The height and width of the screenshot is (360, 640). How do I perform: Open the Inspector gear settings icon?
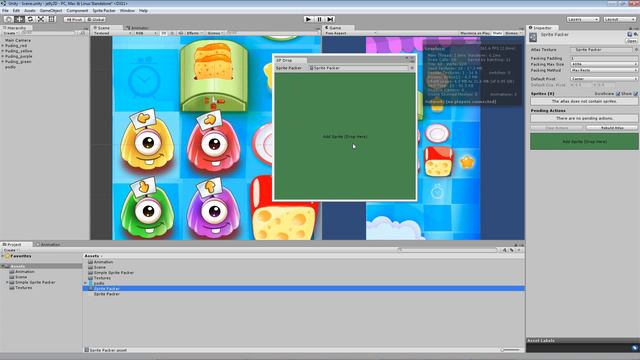(635, 35)
